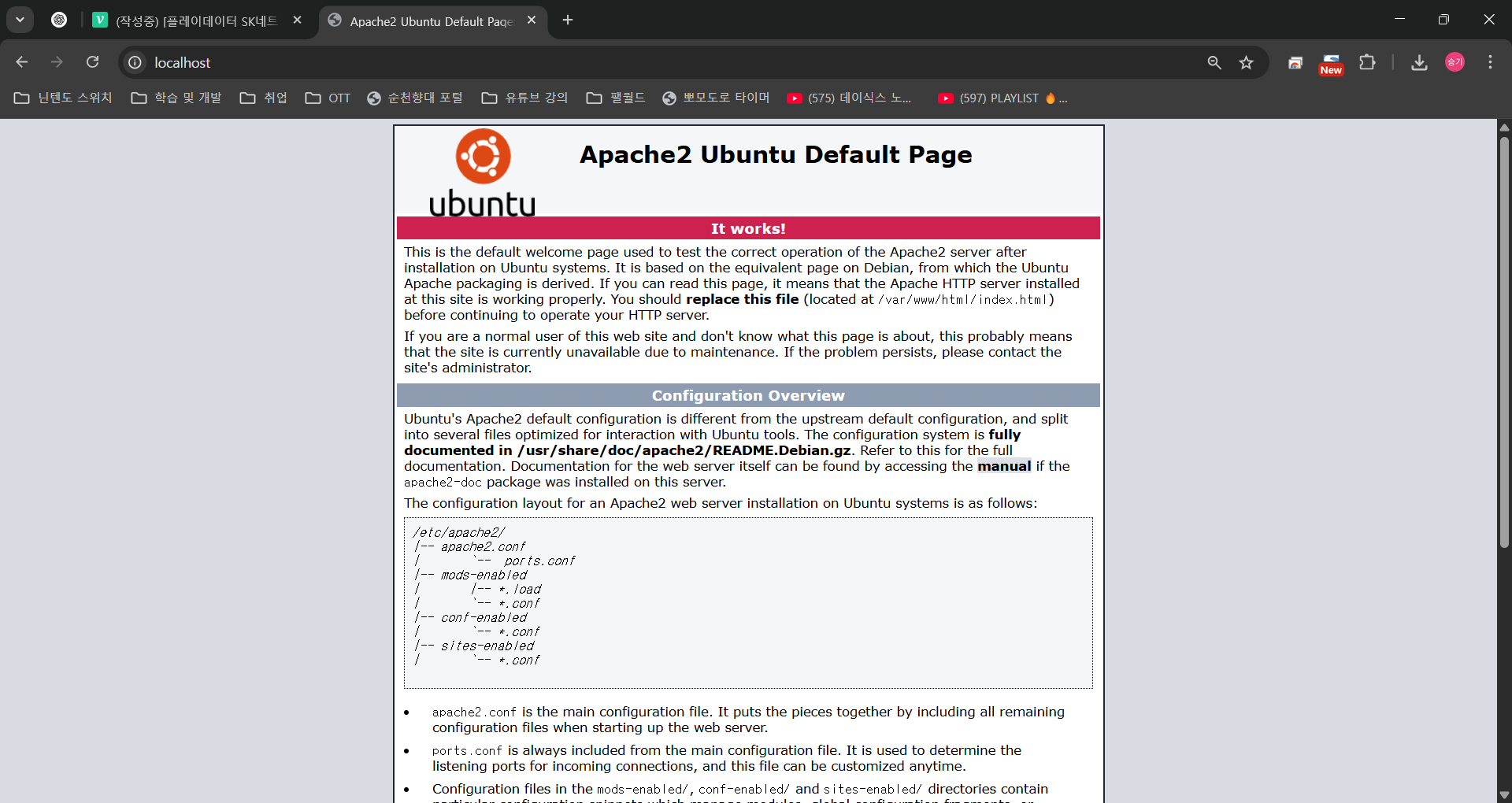
Task: Switch to the pinned ChatGPT-style swirl tab
Action: click(59, 20)
